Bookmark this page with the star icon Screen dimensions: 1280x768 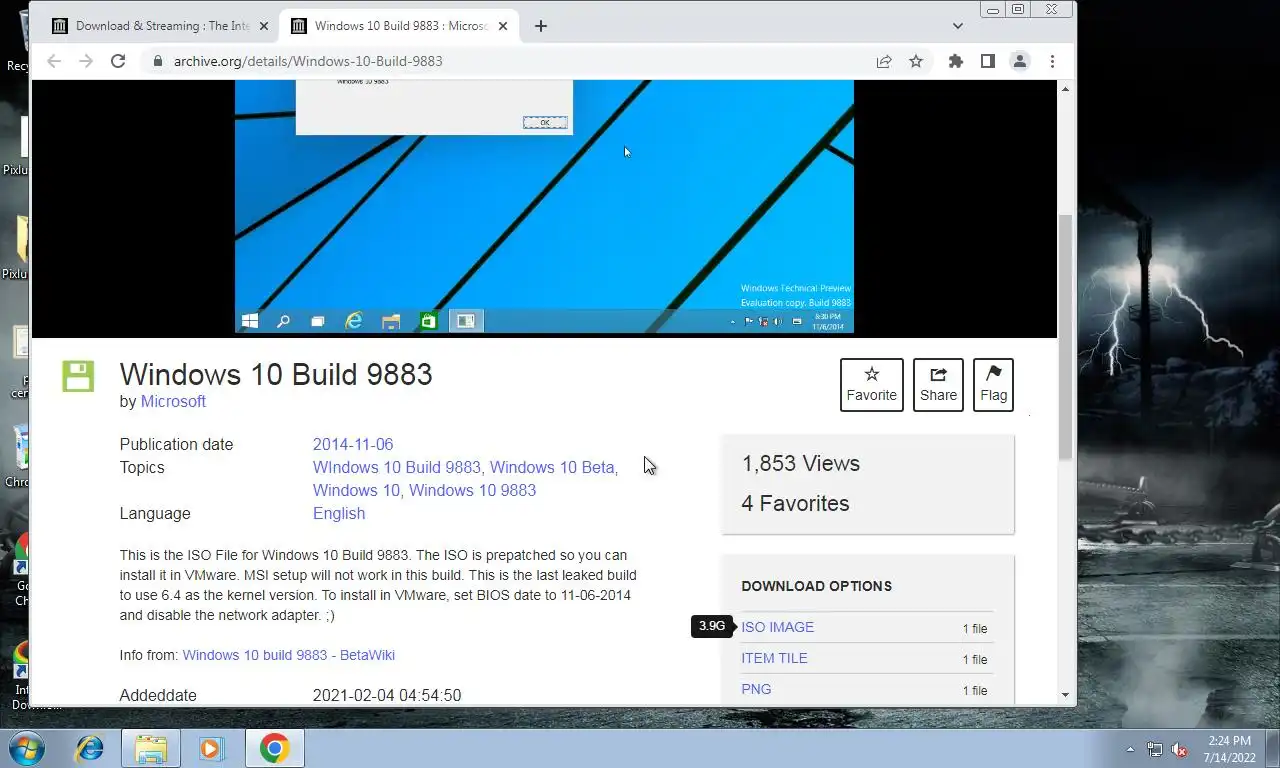point(916,61)
